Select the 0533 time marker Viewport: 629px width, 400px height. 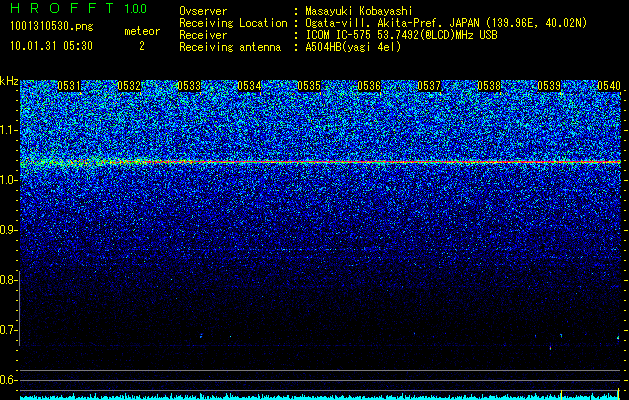tap(189, 86)
